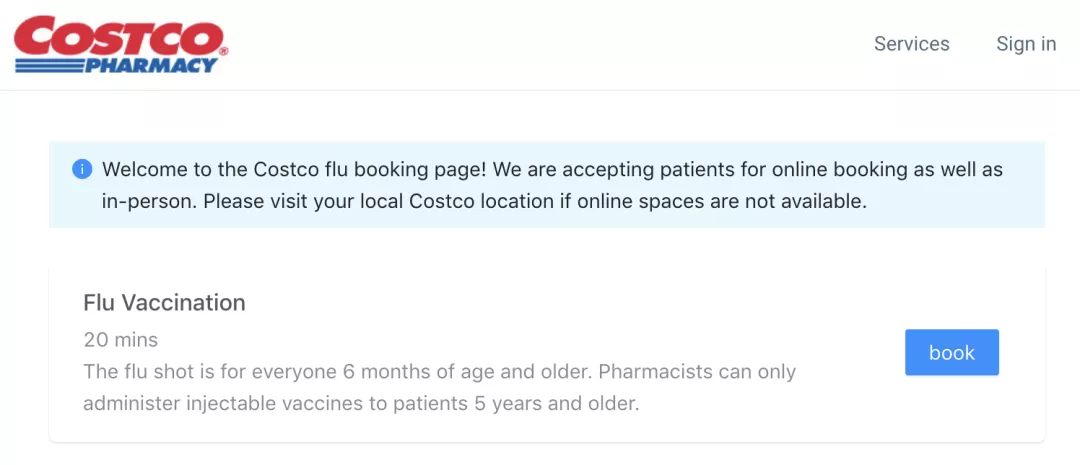The image size is (1080, 465).
Task: Click the Costco Pharmacy logo
Action: [x=121, y=45]
